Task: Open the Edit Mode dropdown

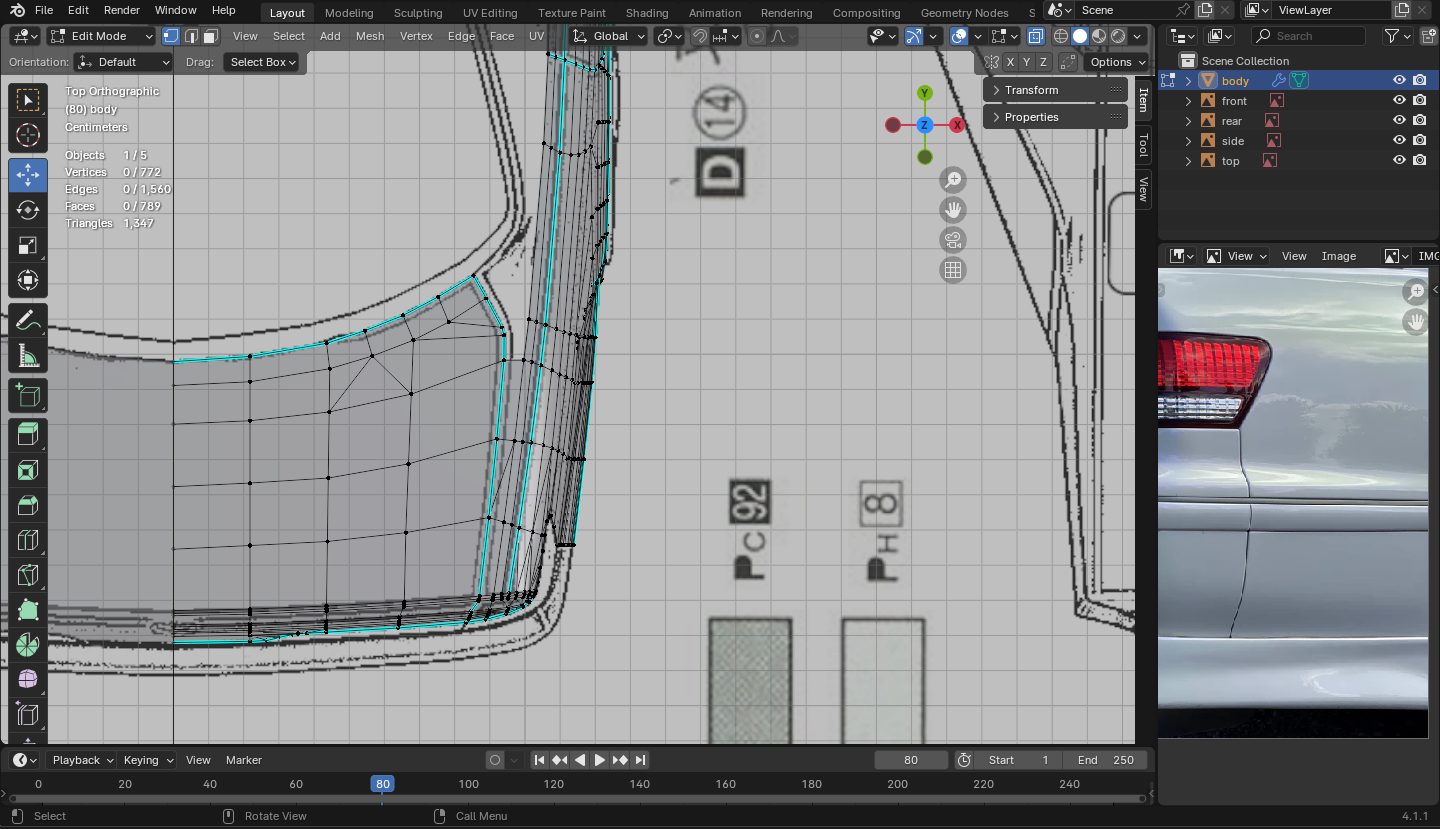Action: point(100,36)
